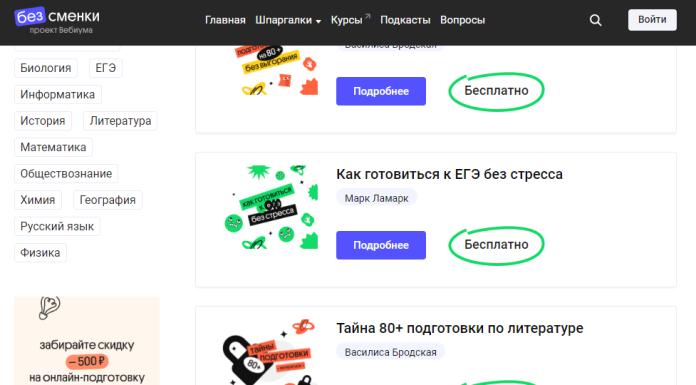Filter by the Физика tag
696x385 pixels.
tap(40, 253)
